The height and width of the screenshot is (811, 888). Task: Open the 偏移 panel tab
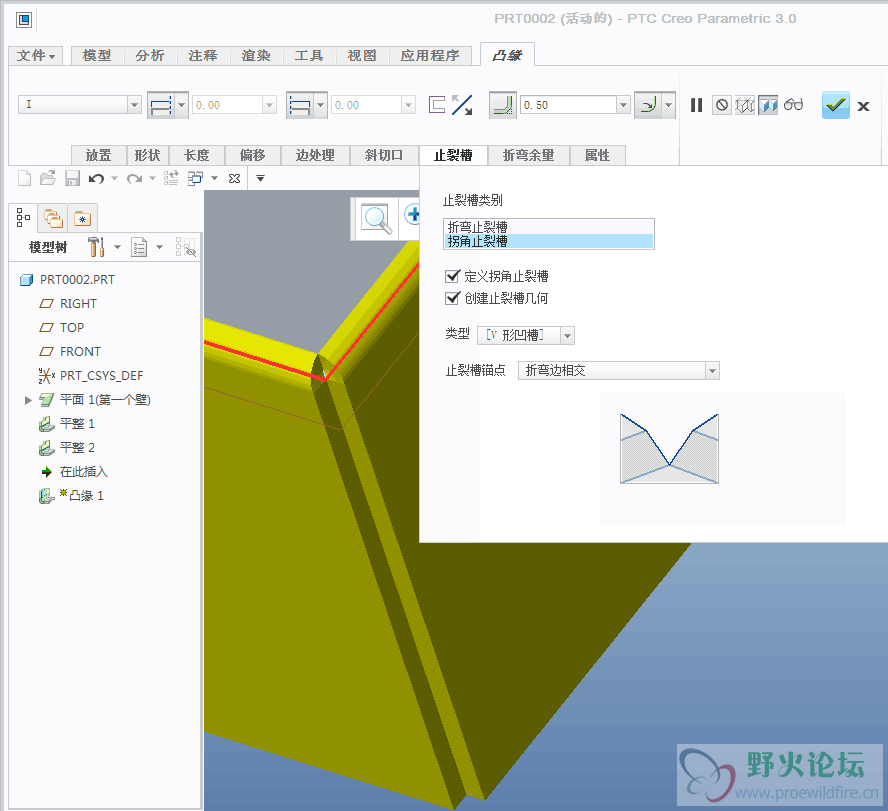tap(253, 155)
